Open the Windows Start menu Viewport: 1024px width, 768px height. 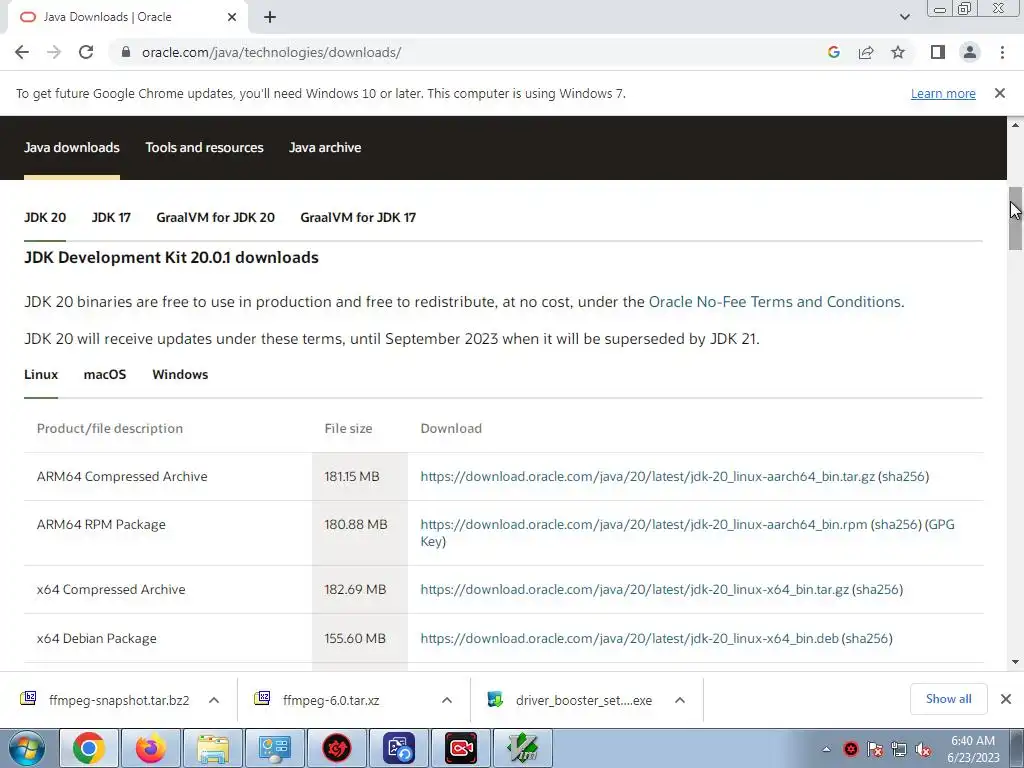point(26,748)
